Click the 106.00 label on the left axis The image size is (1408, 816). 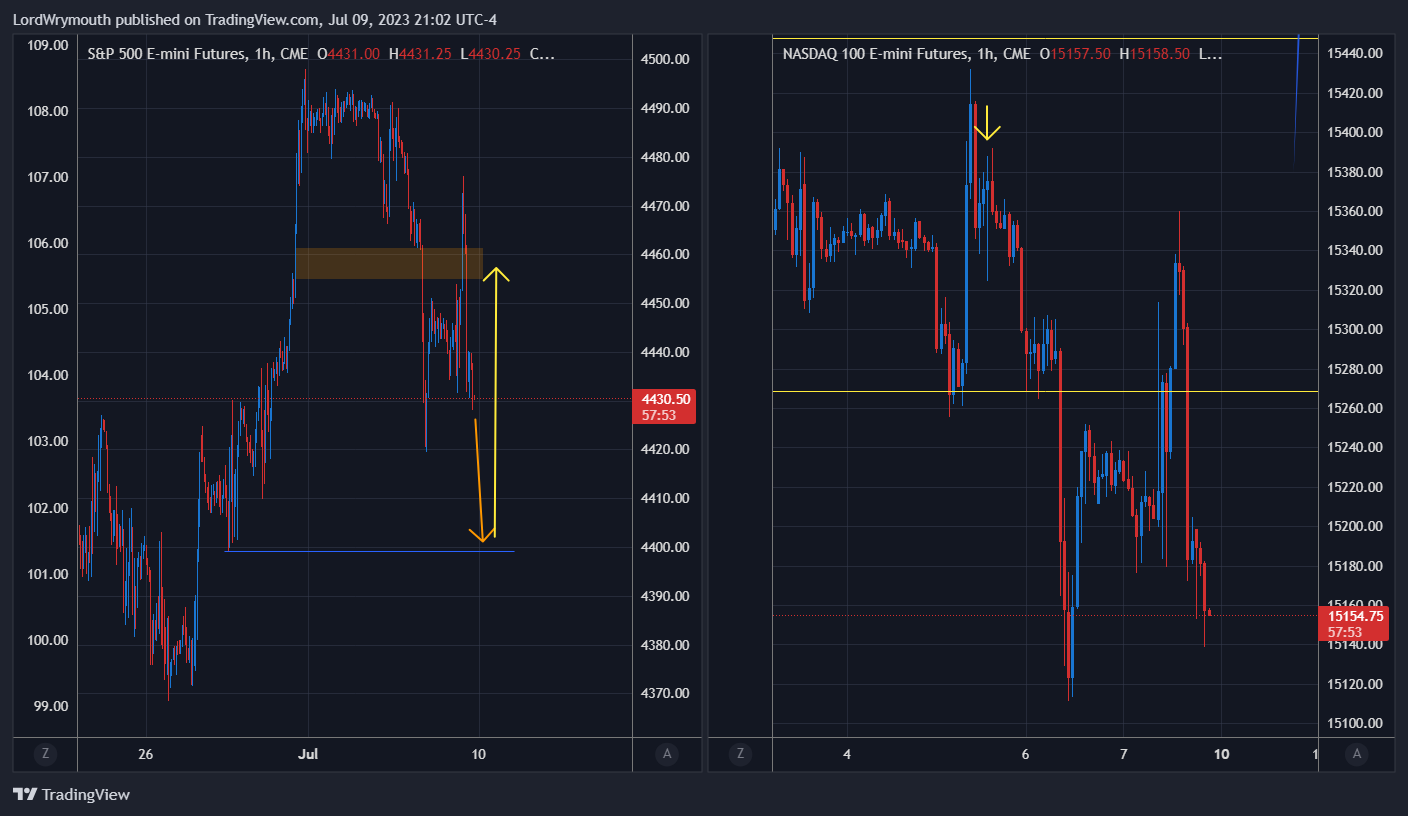(48, 243)
